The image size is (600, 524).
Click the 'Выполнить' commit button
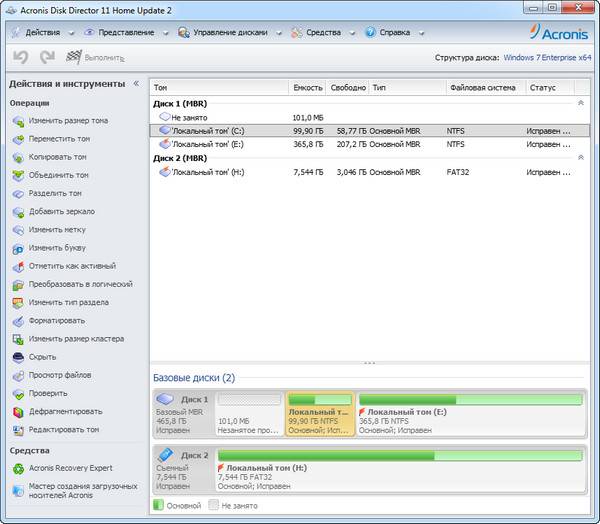(94, 58)
